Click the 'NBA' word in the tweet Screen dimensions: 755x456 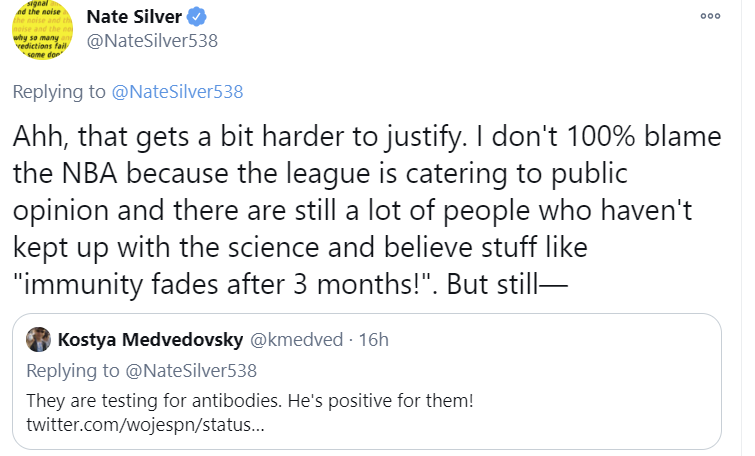pyautogui.click(x=92, y=173)
